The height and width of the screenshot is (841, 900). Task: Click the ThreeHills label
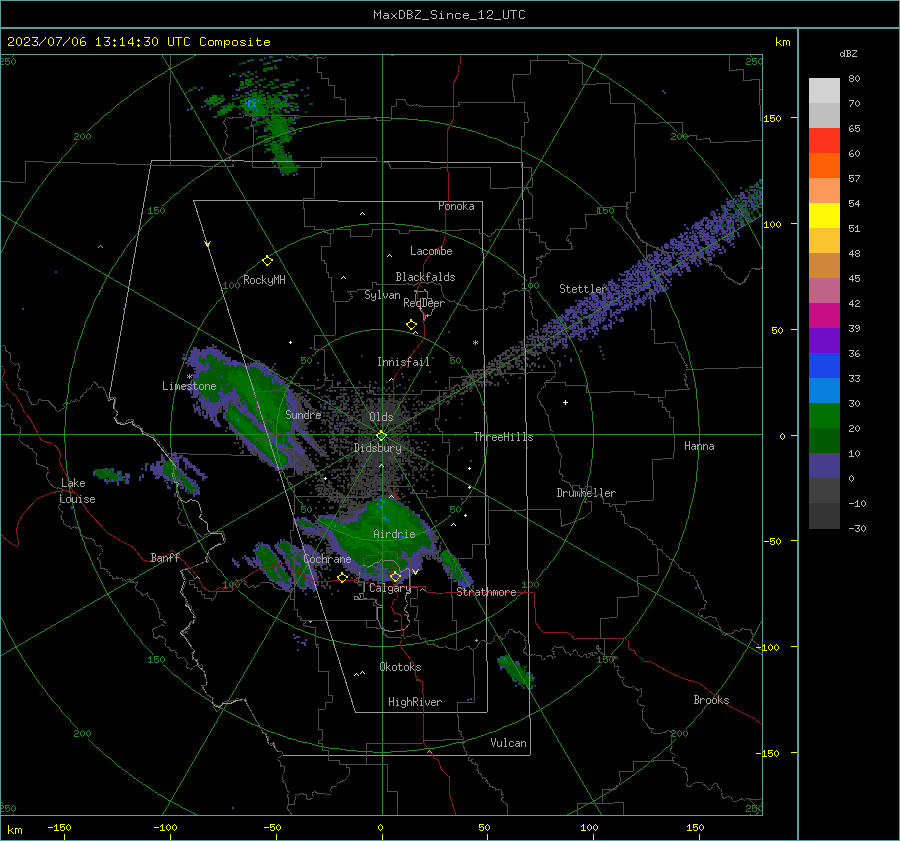click(x=503, y=437)
